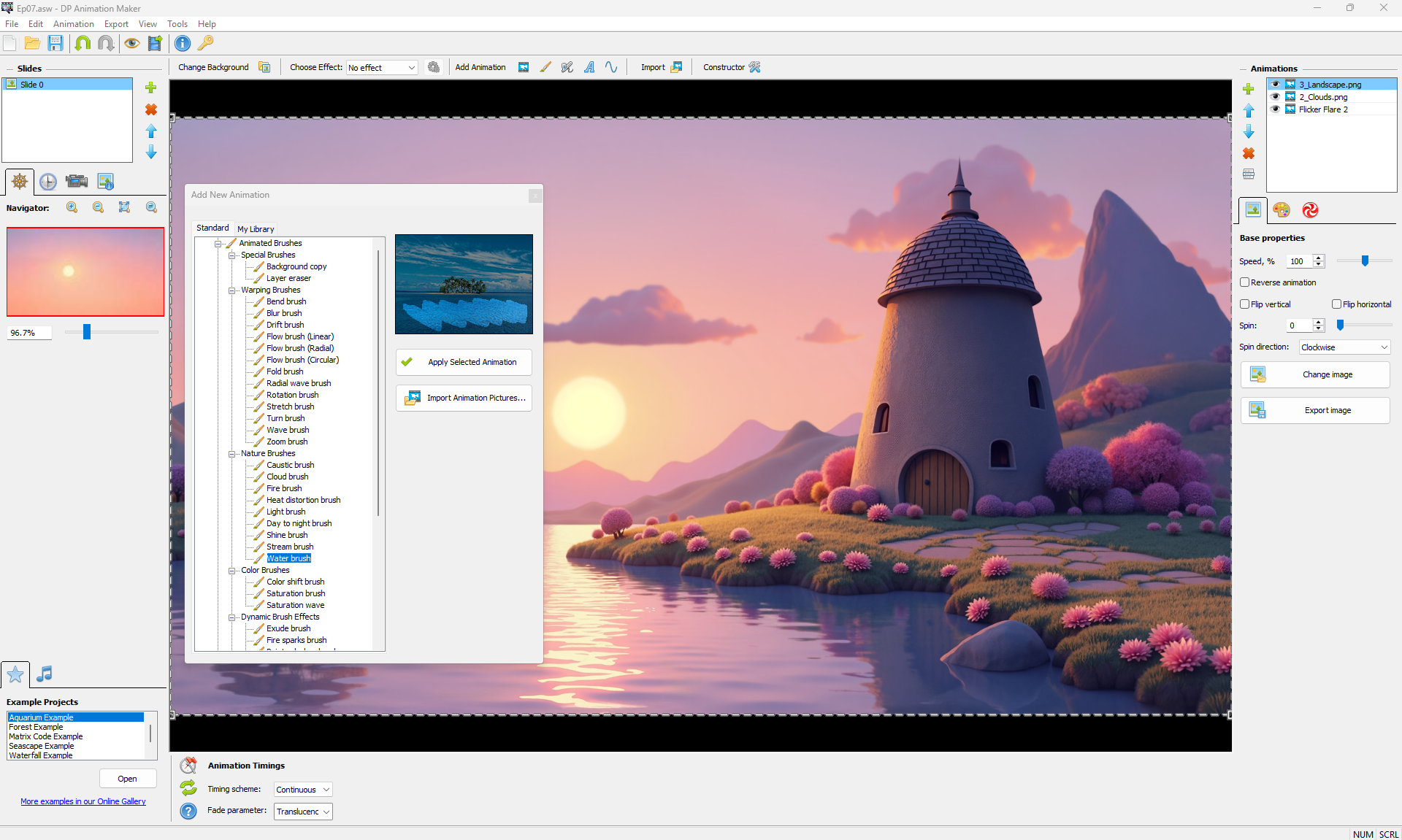1402x840 pixels.
Task: Open the Animation menu
Action: coord(73,24)
